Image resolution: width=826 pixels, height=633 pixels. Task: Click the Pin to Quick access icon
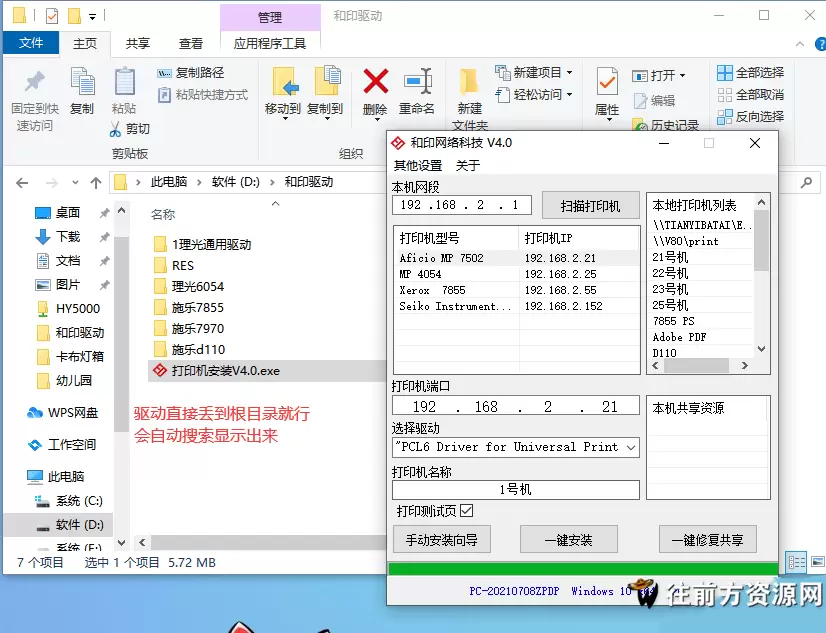[x=35, y=82]
